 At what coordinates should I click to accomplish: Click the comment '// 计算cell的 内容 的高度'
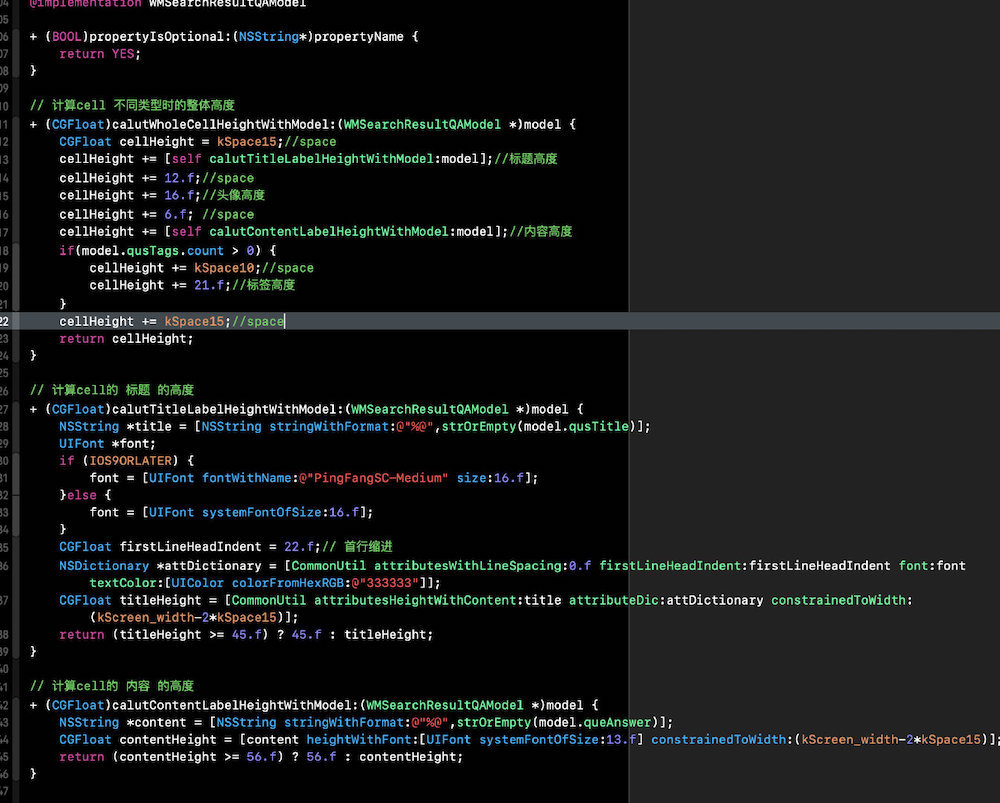coord(112,686)
